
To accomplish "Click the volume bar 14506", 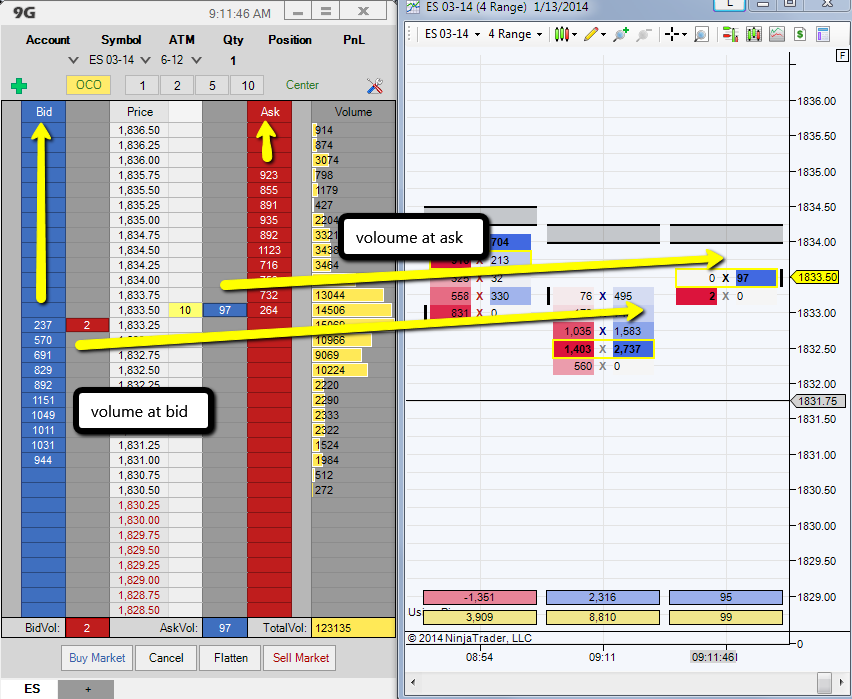I will point(352,310).
